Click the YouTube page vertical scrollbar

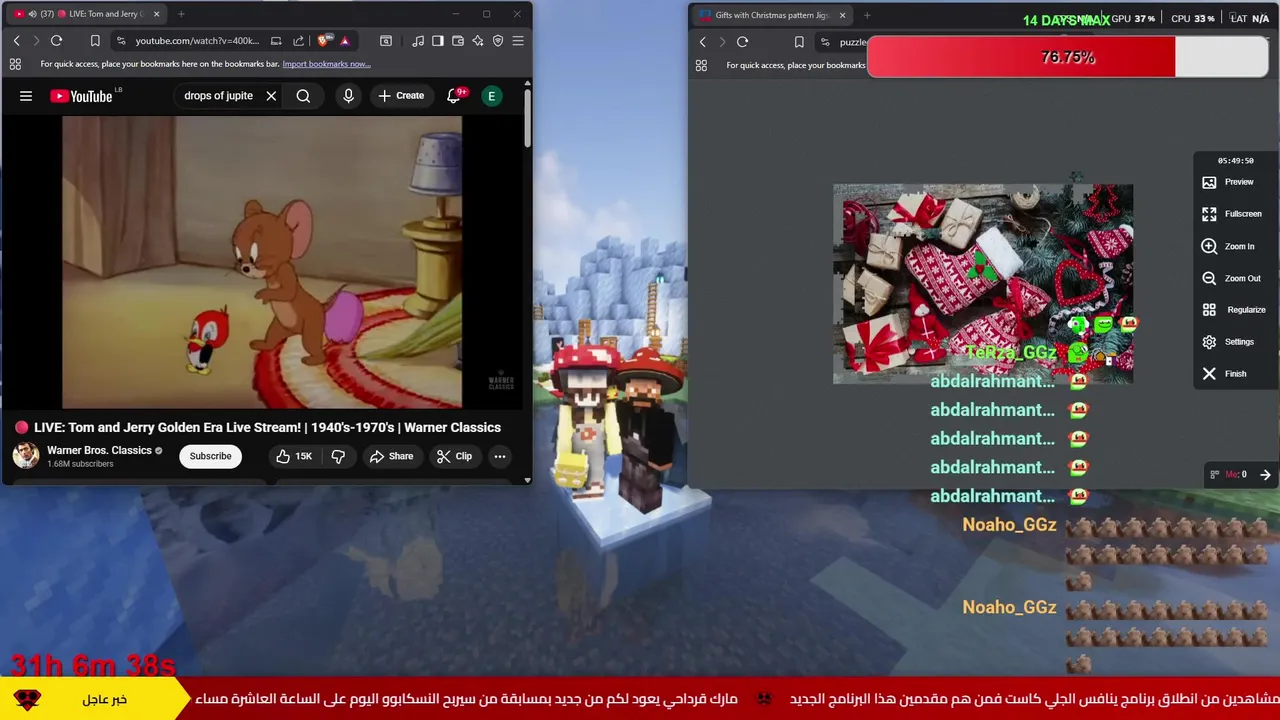coord(528,120)
